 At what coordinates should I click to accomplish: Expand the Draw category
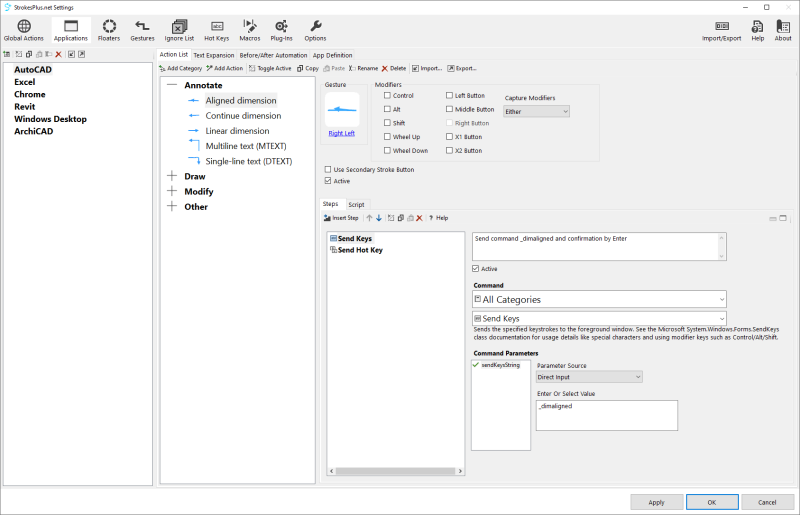(x=172, y=176)
